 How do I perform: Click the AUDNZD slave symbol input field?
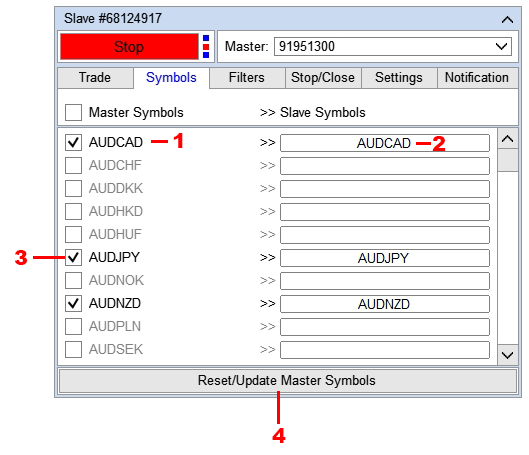pyautogui.click(x=385, y=304)
